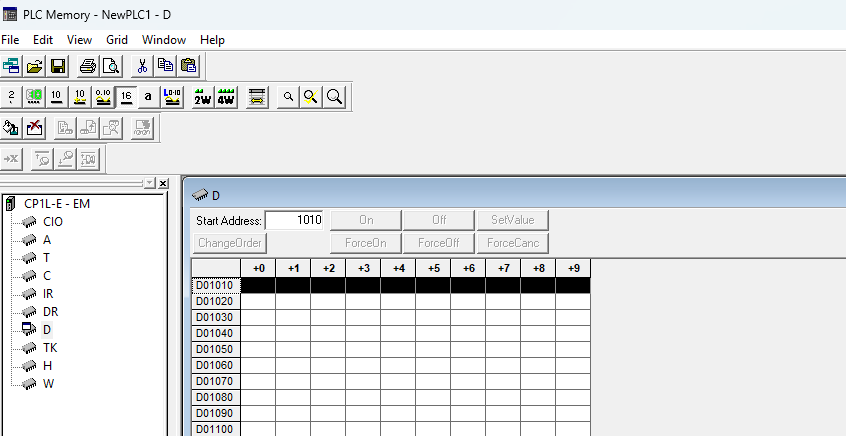Paste clipboard into grid
This screenshot has height=436, width=846.
tap(188, 66)
